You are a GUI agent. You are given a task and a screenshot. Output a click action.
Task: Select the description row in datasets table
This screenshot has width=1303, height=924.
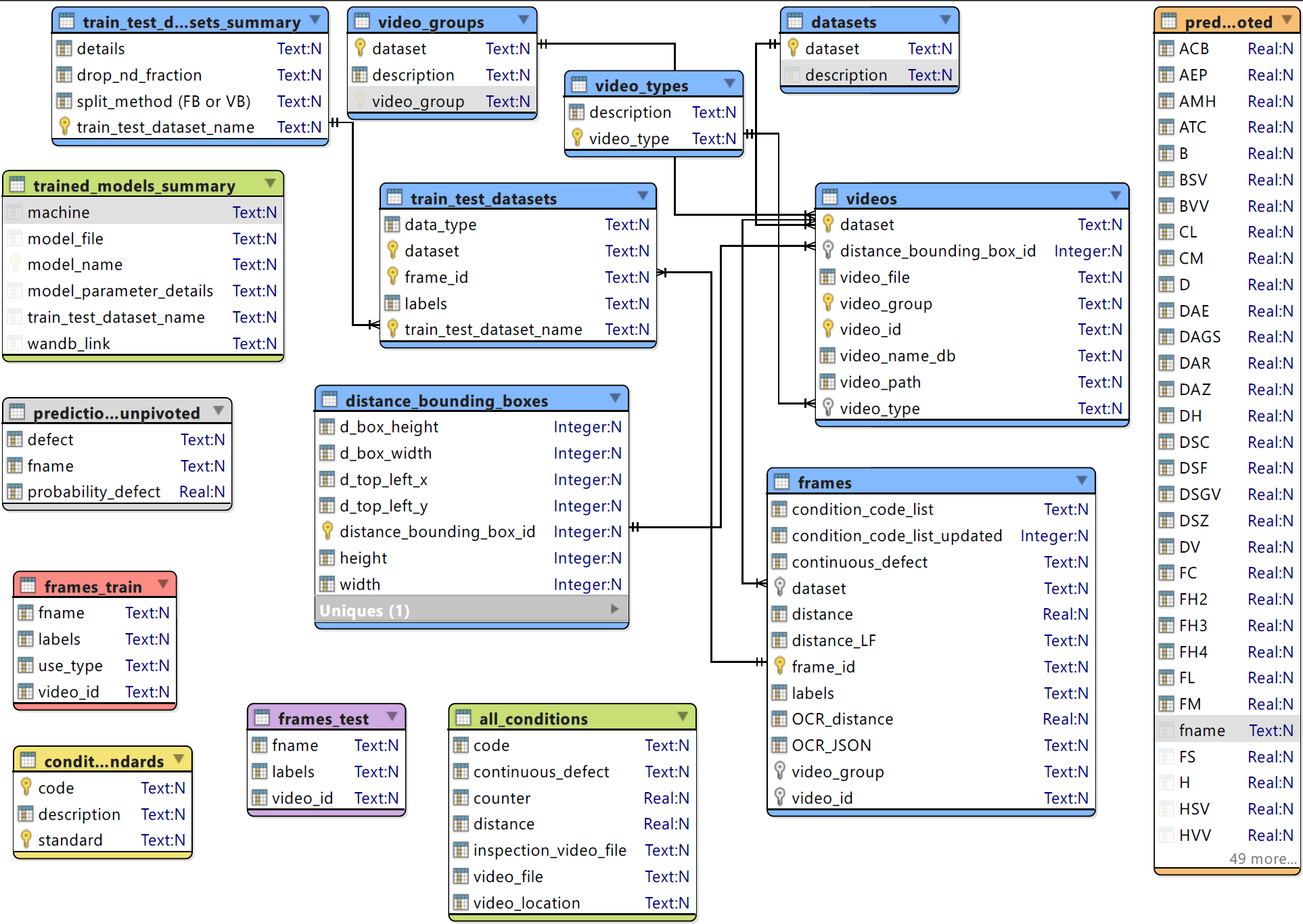[x=870, y=75]
